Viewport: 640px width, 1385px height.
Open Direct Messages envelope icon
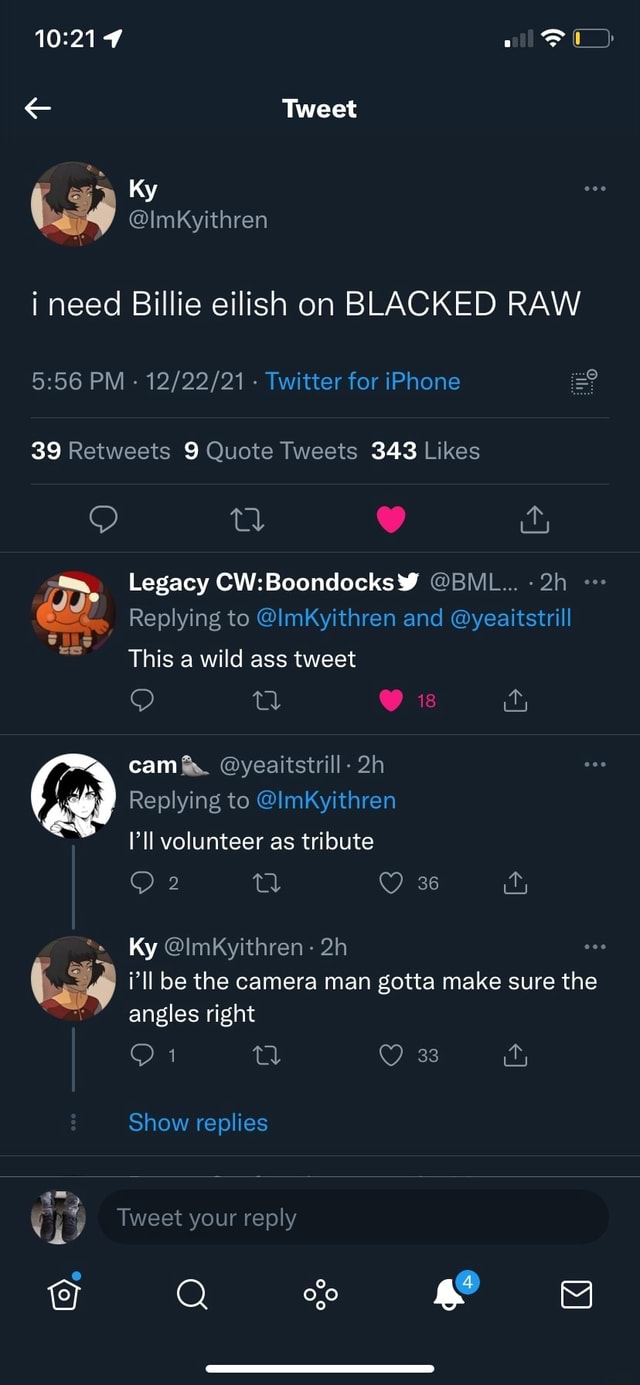coord(576,1295)
